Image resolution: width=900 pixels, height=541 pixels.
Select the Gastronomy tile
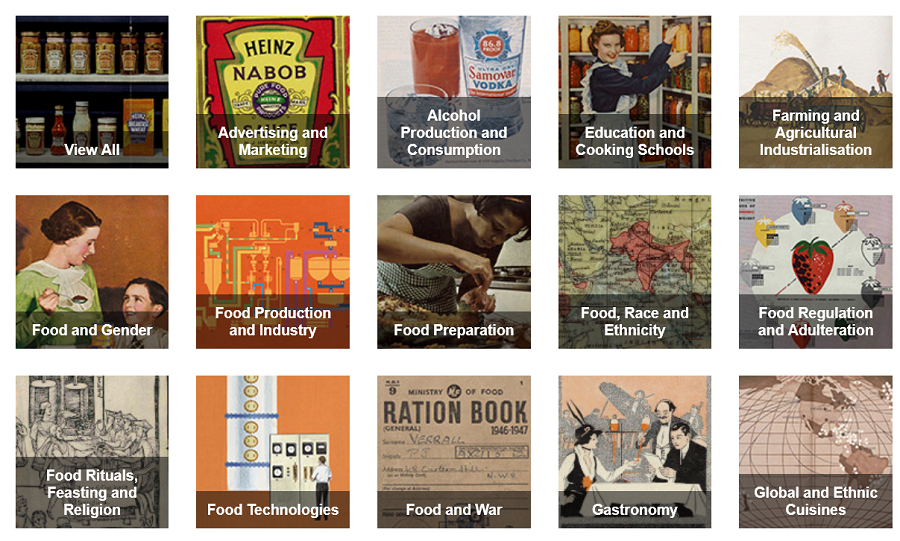coord(634,452)
